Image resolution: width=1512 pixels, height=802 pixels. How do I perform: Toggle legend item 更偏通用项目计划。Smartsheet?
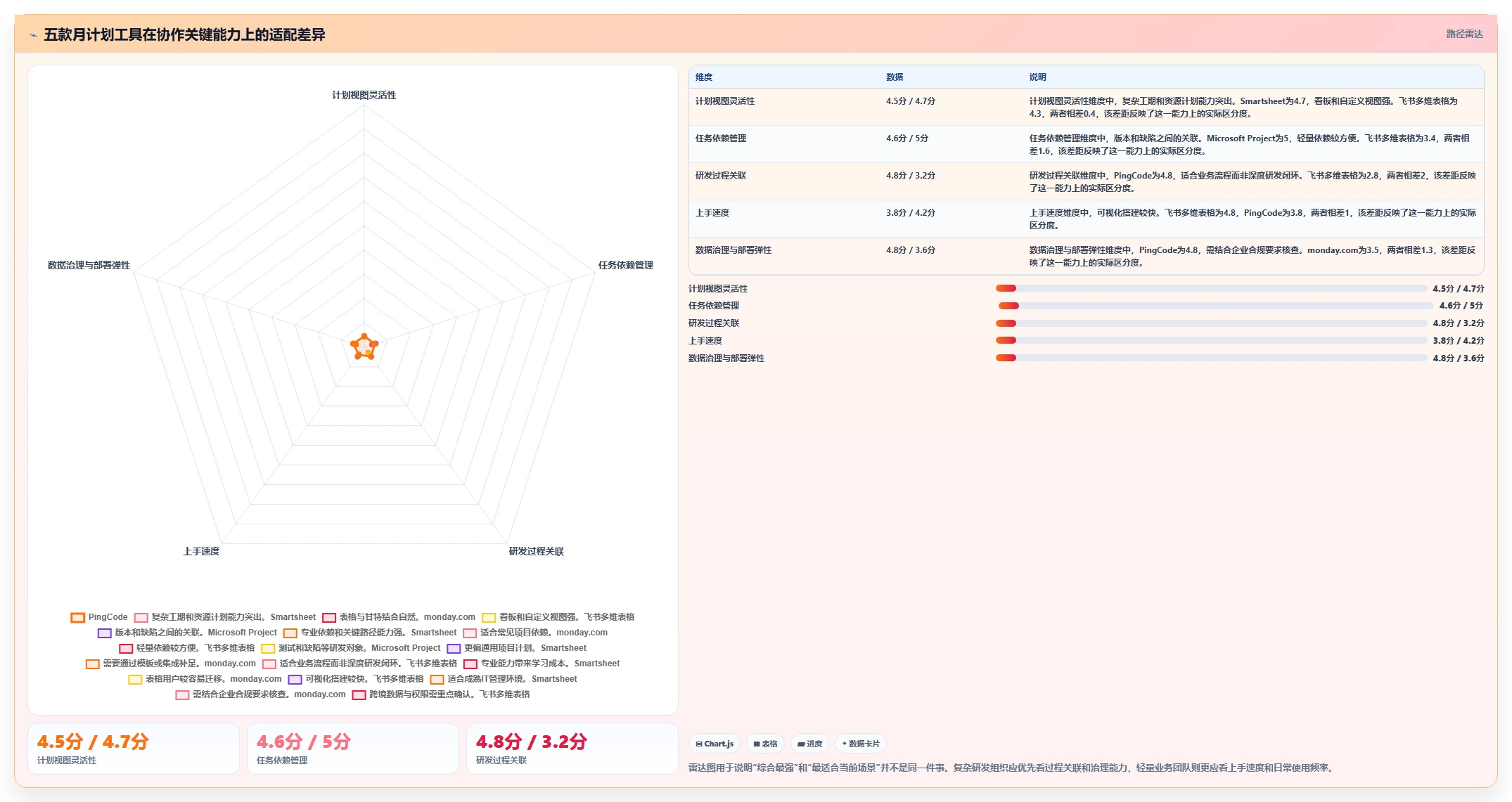pyautogui.click(x=517, y=648)
